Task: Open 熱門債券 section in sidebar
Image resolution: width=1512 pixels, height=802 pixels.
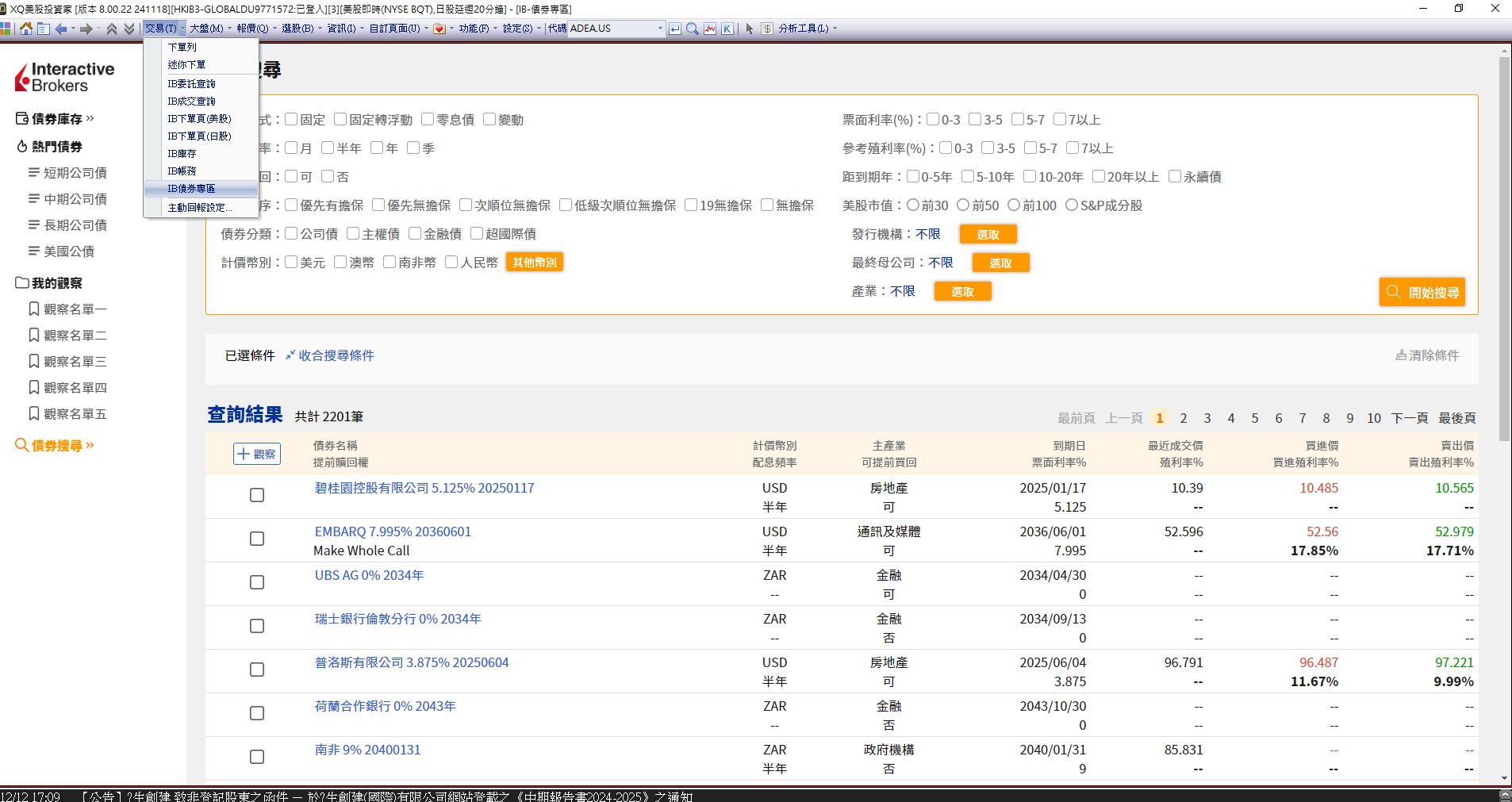Action: point(49,146)
